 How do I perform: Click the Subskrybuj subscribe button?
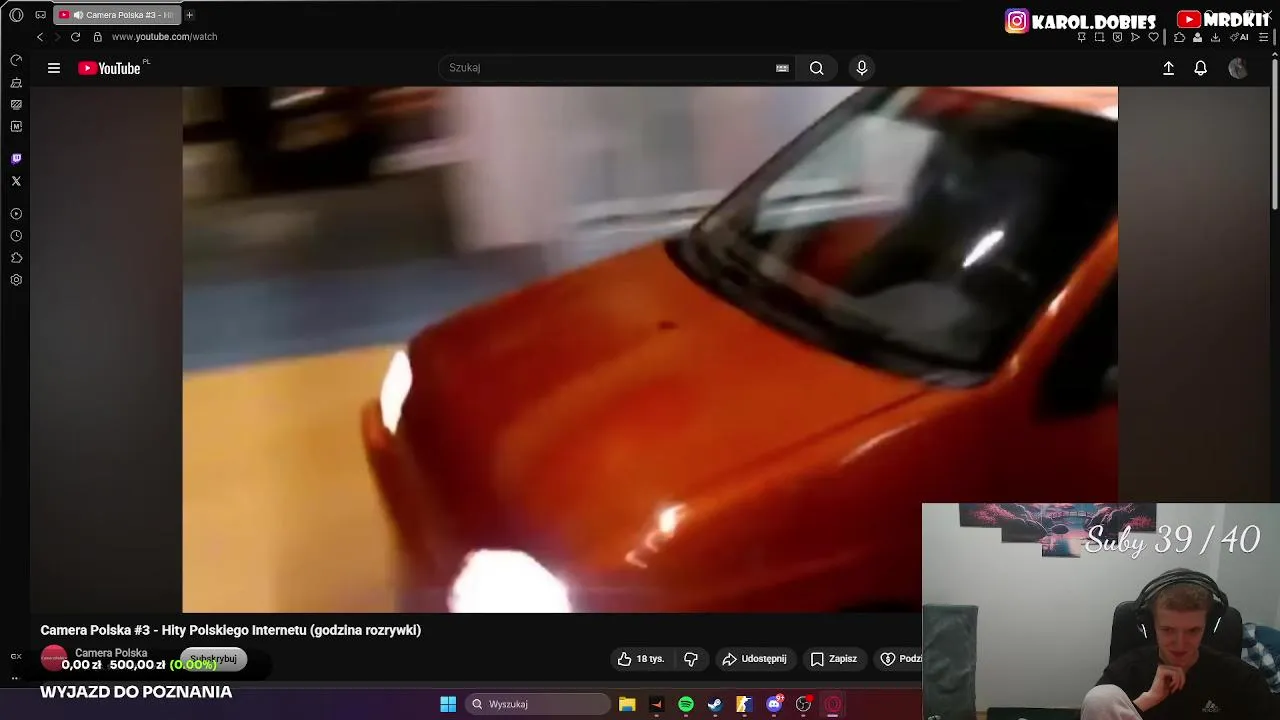[213, 659]
